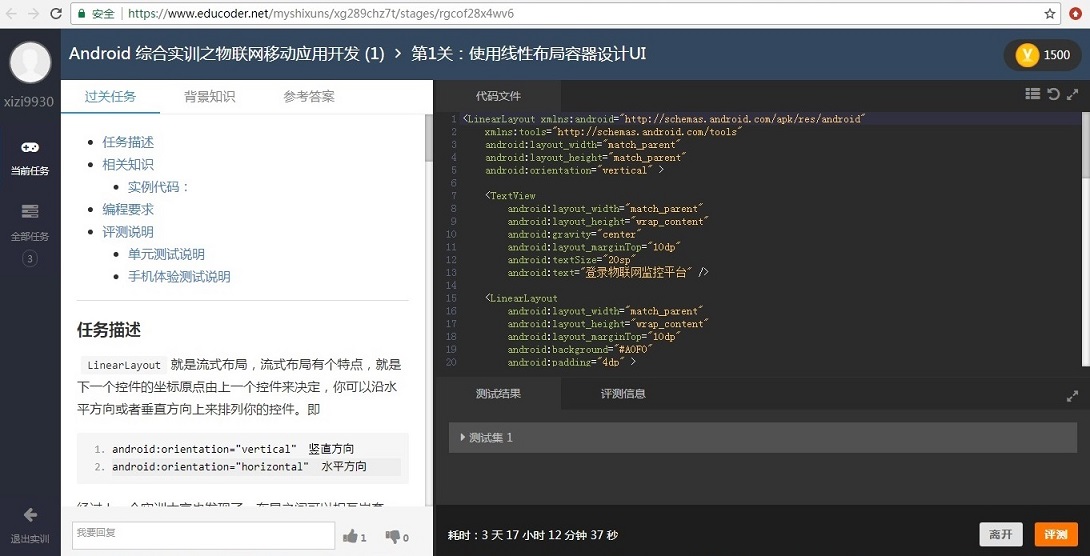Click the 离开 button

click(x=1001, y=534)
